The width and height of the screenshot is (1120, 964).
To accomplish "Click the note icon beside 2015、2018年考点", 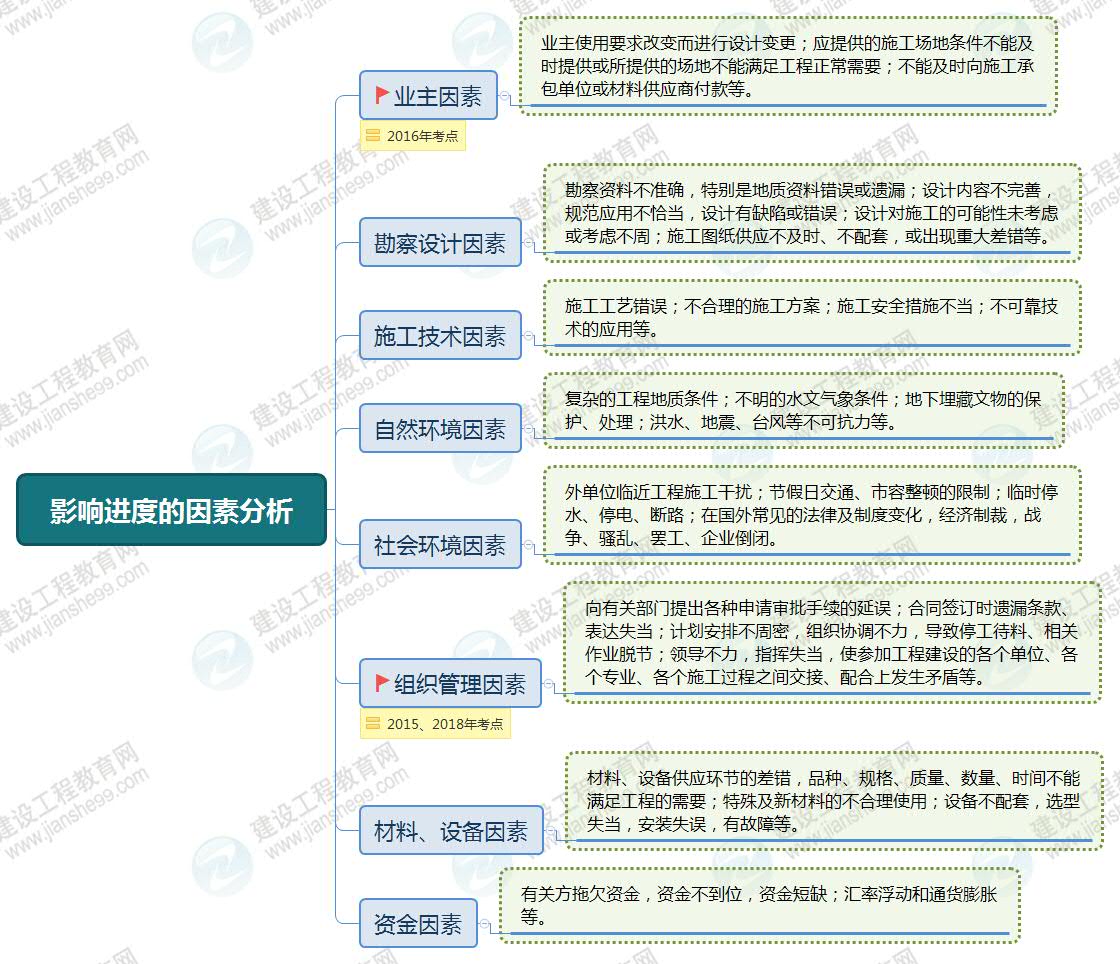I will (x=373, y=724).
